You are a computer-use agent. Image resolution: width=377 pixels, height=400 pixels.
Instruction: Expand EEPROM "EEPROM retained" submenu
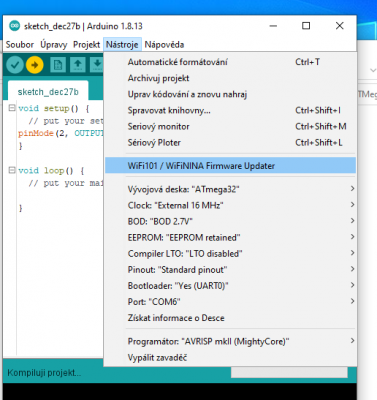point(230,237)
